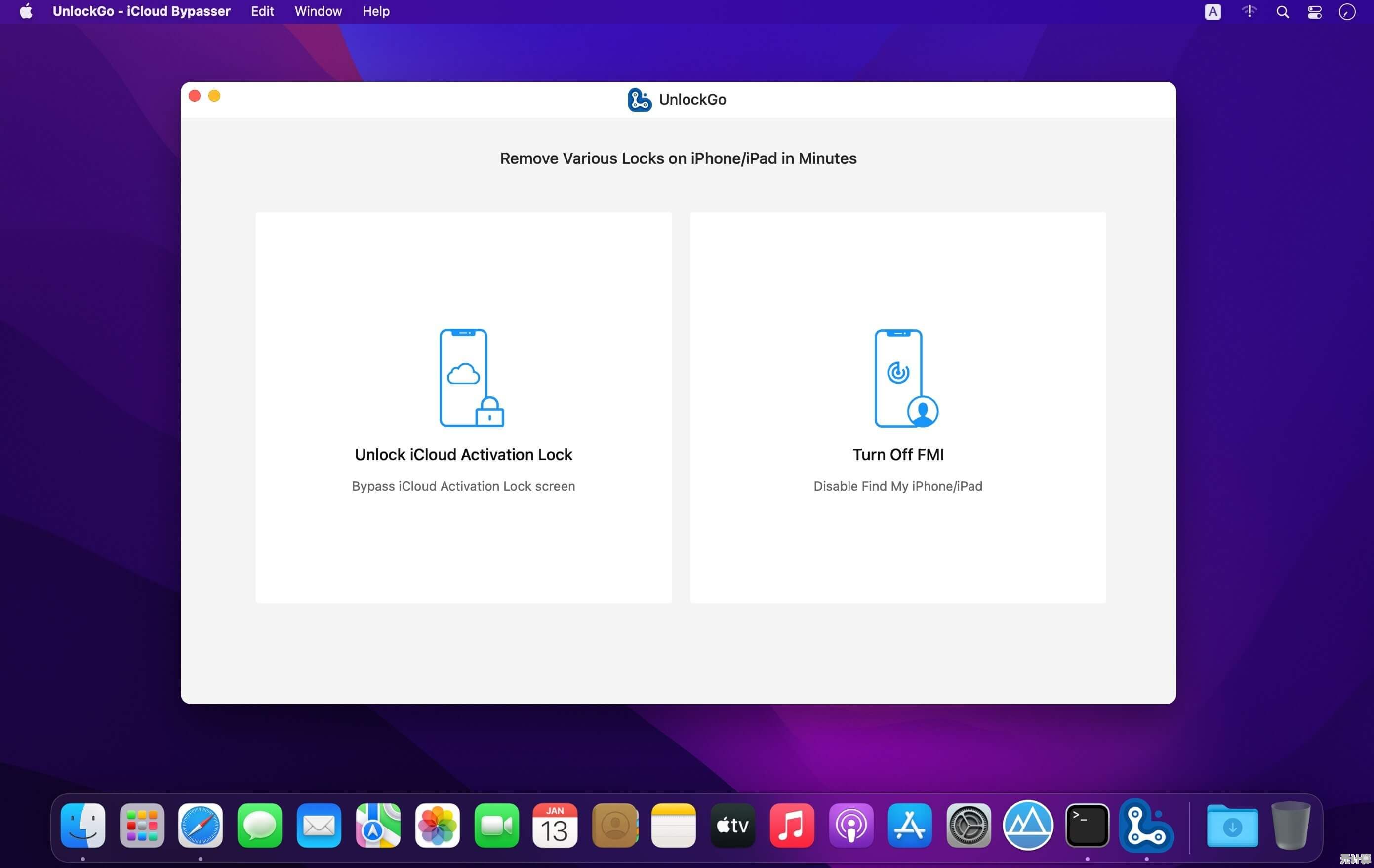Click 'Bypass iCloud Activation Lock screen' text
The width and height of the screenshot is (1374, 868).
click(x=463, y=486)
